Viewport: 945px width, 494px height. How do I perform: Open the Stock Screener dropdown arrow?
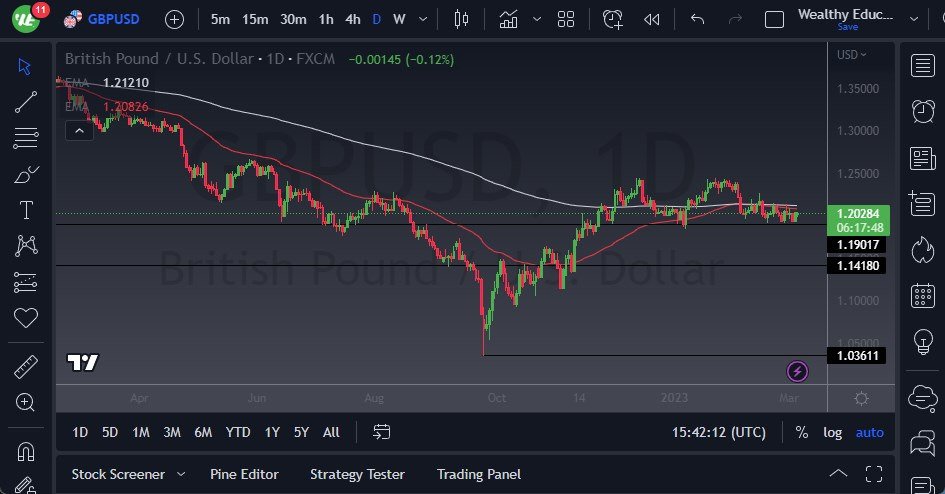click(181, 474)
